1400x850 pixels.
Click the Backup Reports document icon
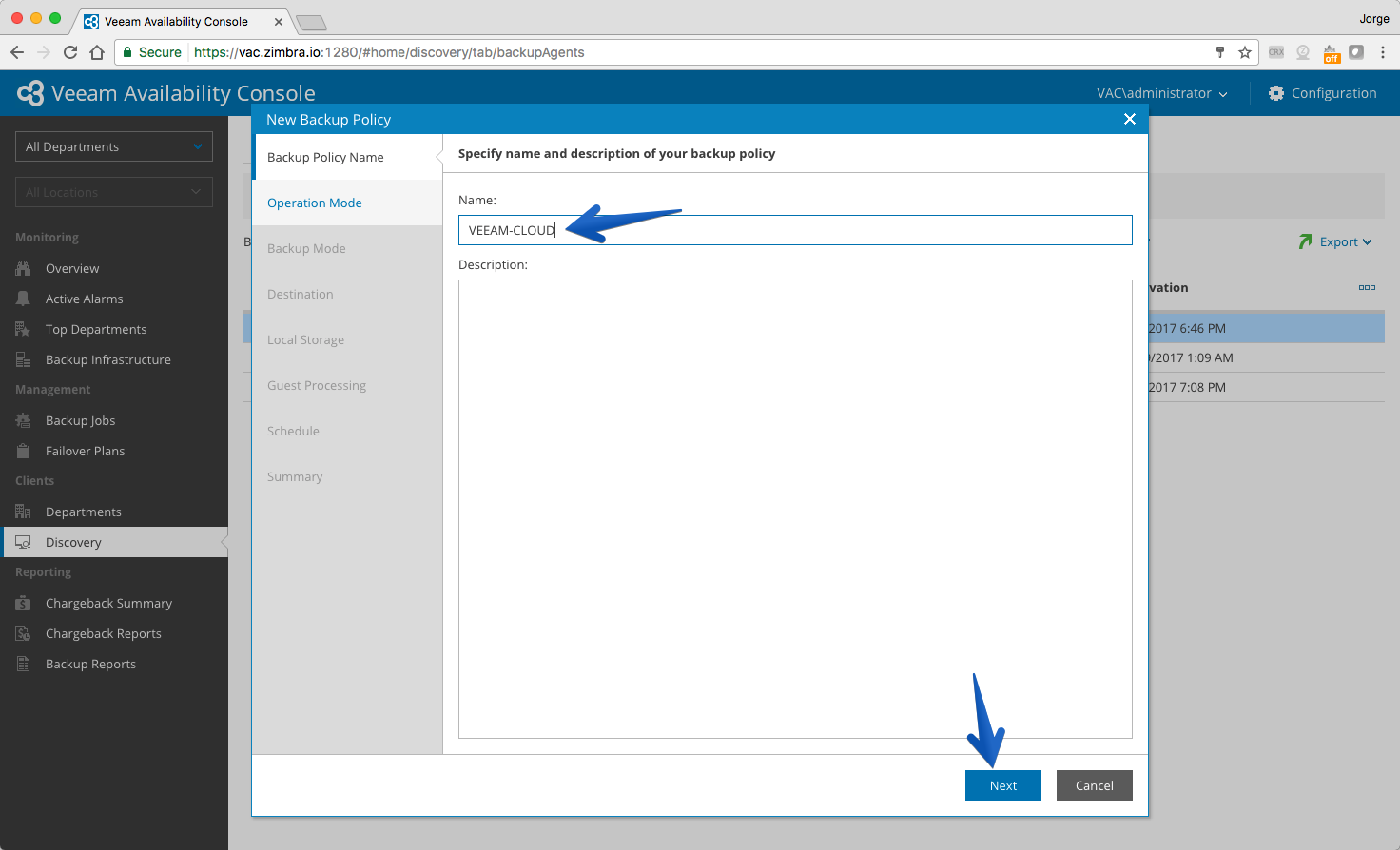pos(23,664)
